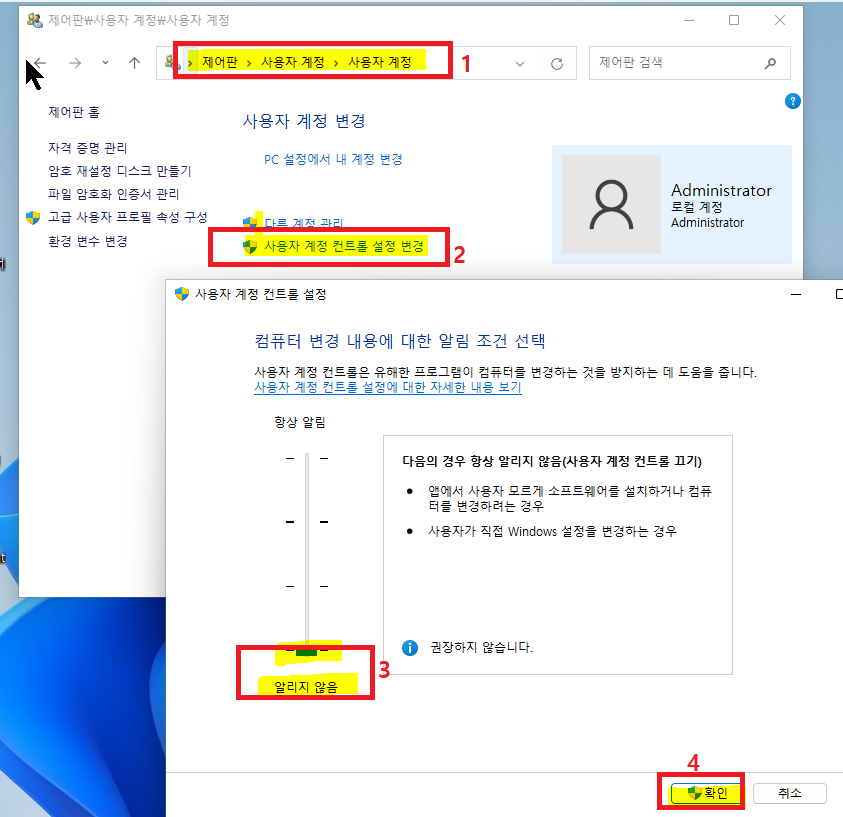The width and height of the screenshot is (843, 817).
Task: Click the 사용자 계정 변경 heading
Action: click(x=304, y=120)
